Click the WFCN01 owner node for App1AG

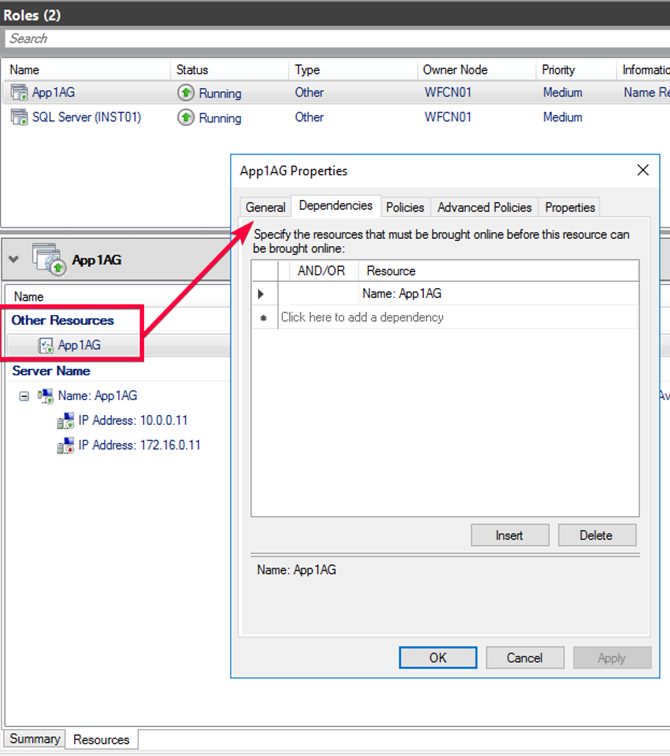tap(448, 93)
